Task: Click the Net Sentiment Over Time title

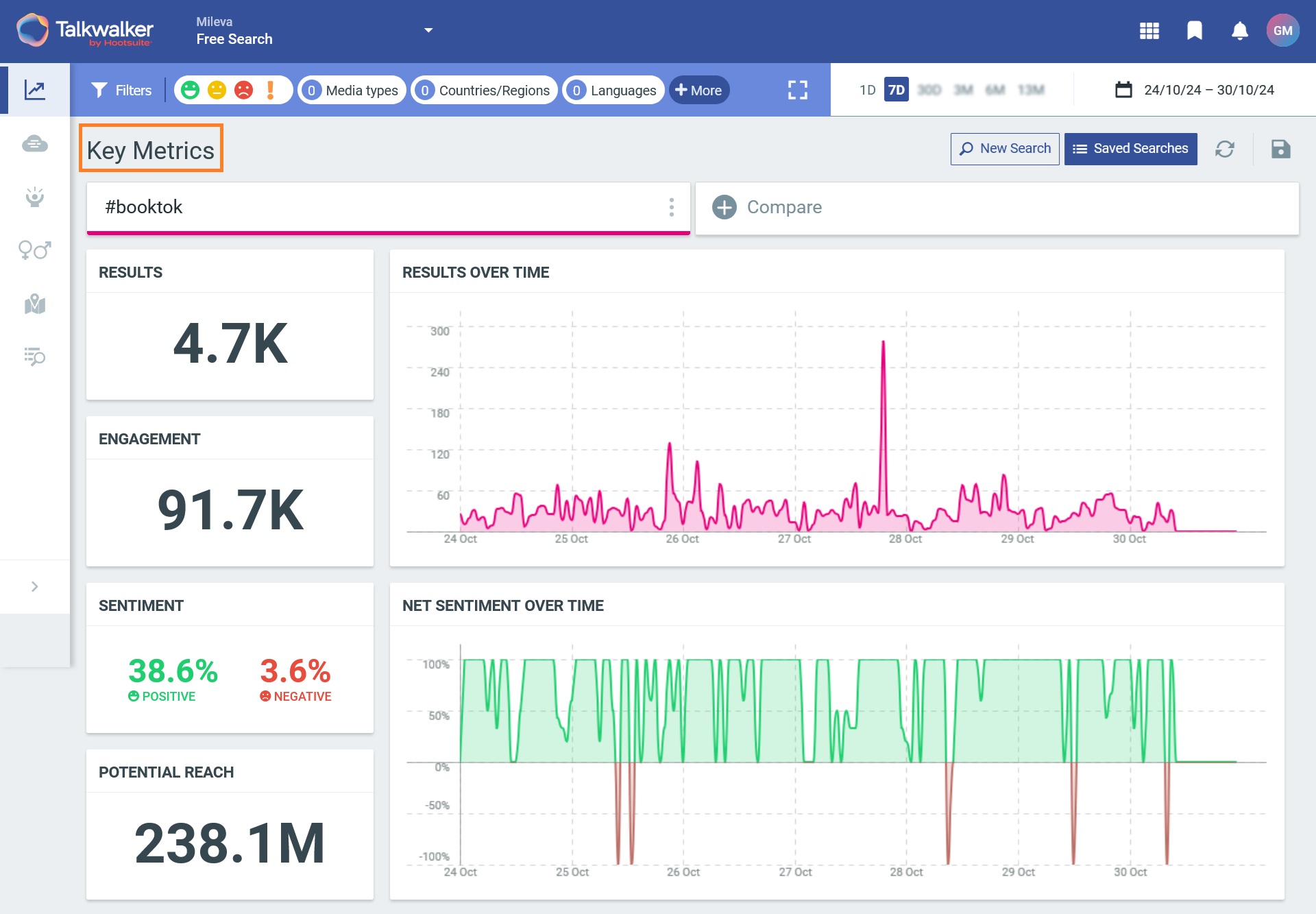Action: pyautogui.click(x=503, y=605)
